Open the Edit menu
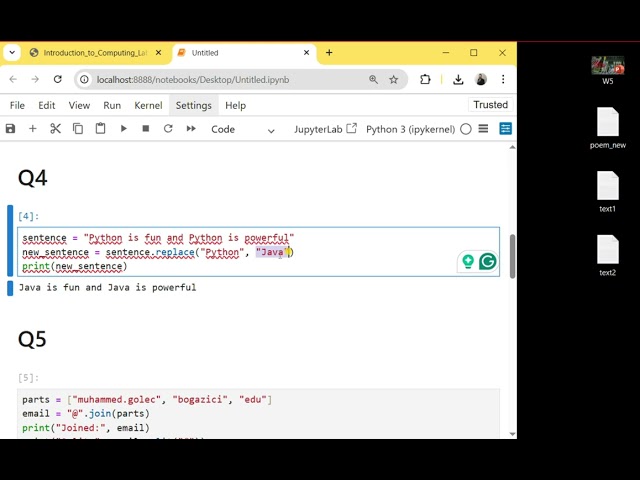The width and height of the screenshot is (640, 480). 47,106
